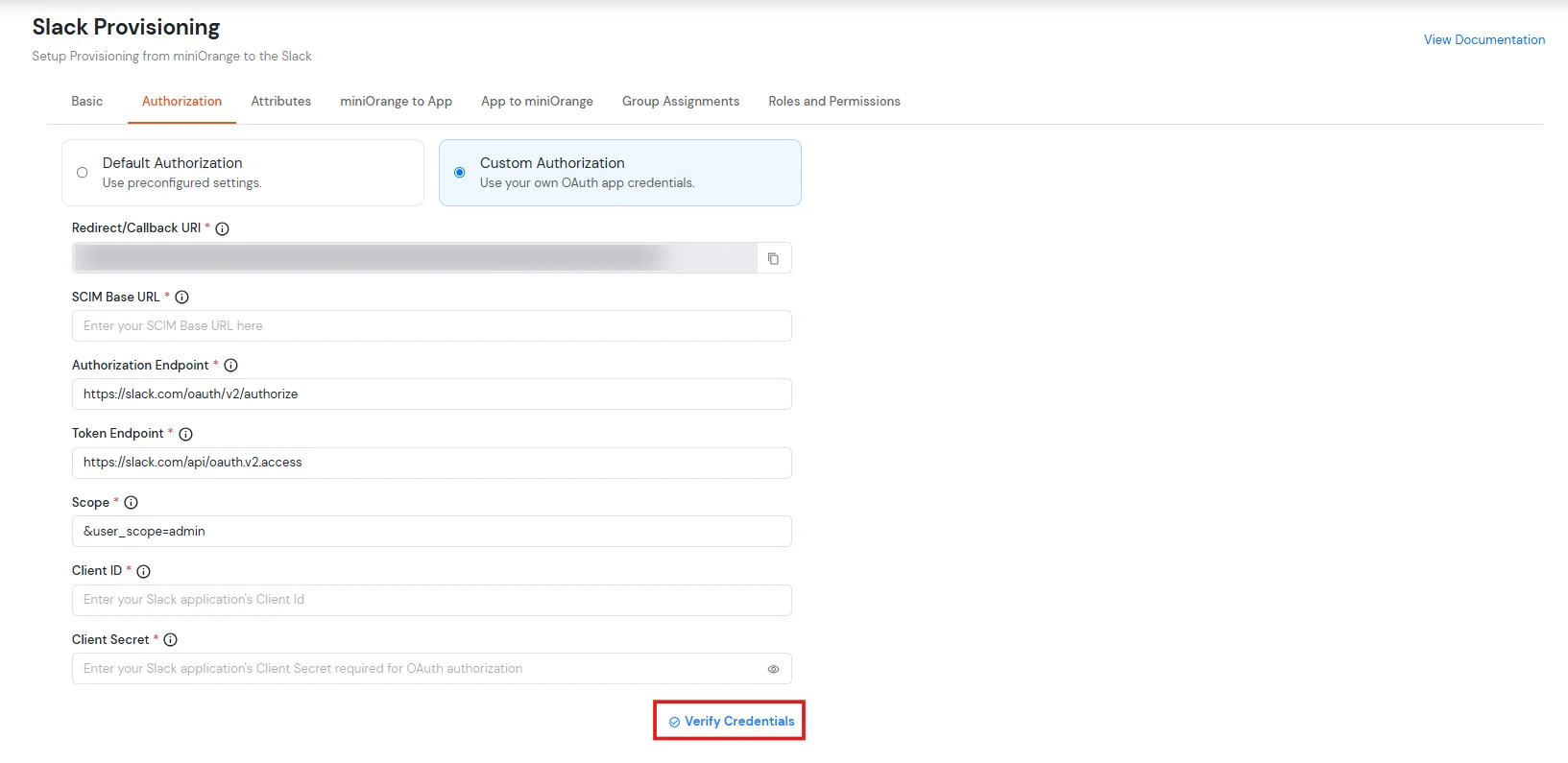The image size is (1568, 763).
Task: Copy the Redirect/Callback URI
Action: click(773, 258)
